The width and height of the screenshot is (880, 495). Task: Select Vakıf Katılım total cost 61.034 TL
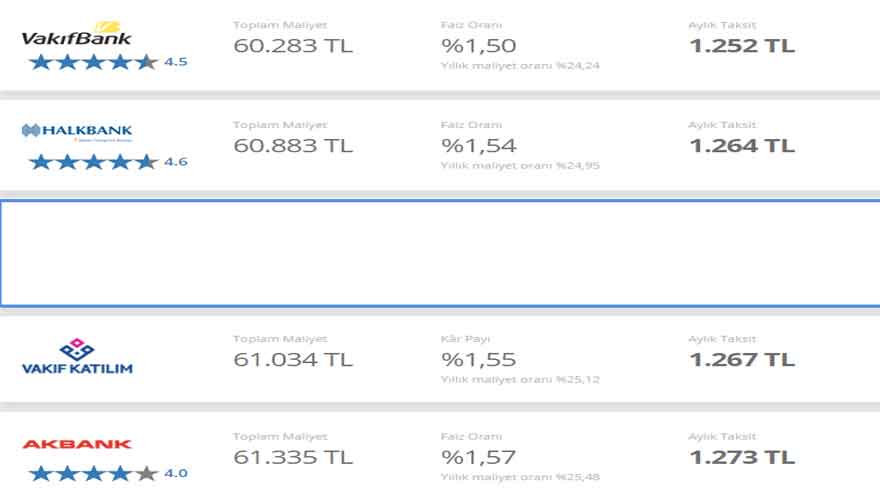coord(293,359)
